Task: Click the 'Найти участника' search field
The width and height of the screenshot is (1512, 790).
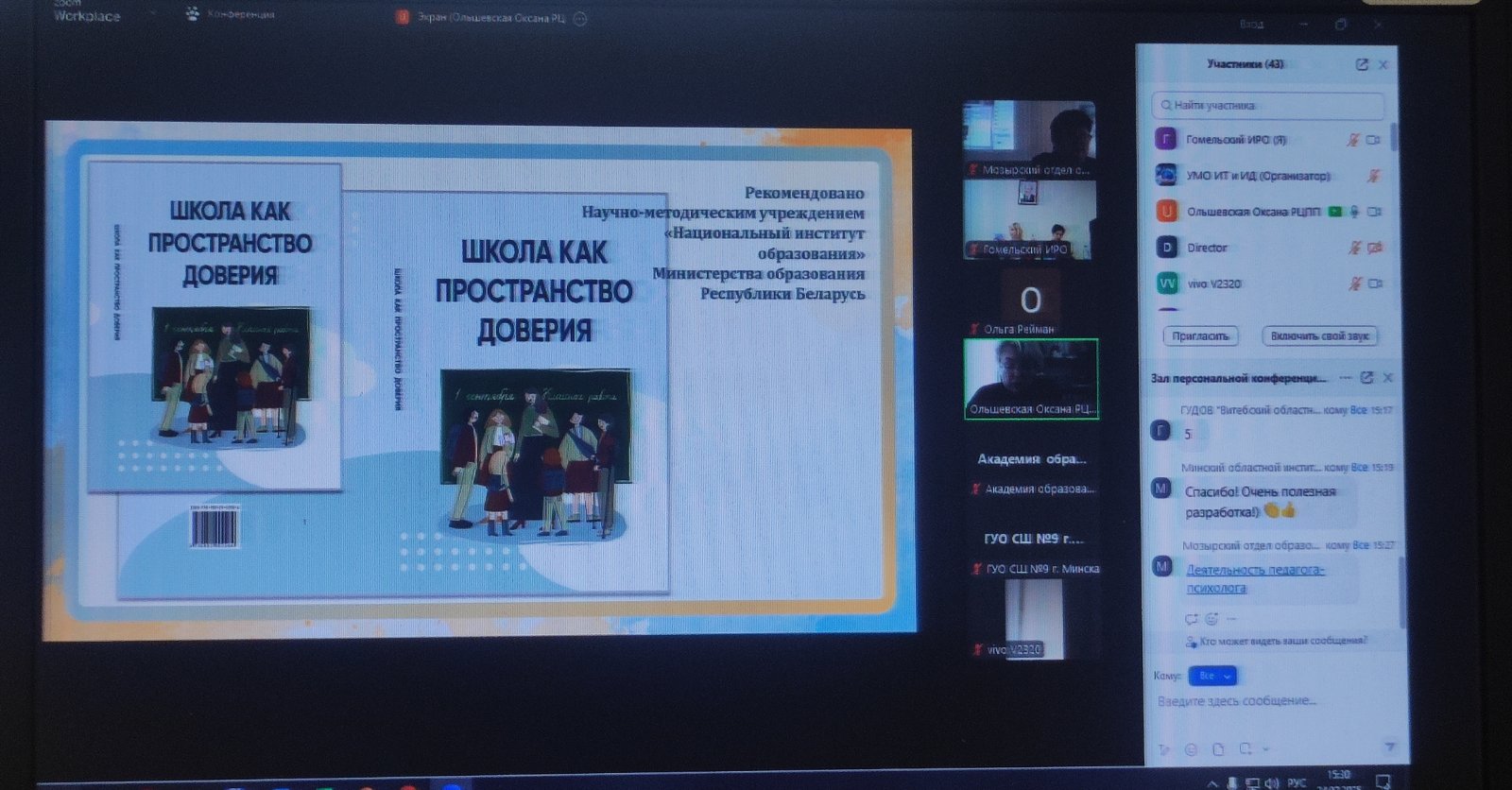Action: (1268, 105)
